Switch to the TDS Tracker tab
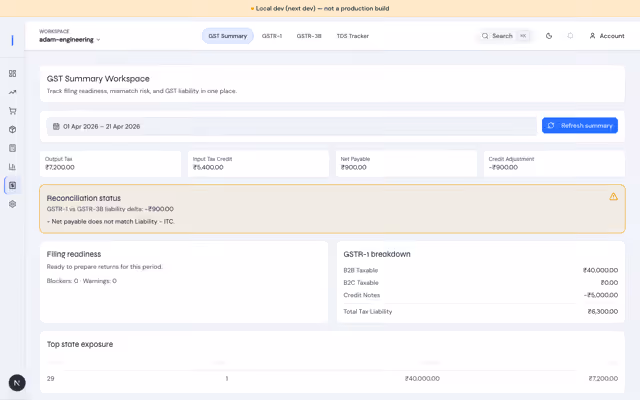640x400 pixels. point(353,36)
